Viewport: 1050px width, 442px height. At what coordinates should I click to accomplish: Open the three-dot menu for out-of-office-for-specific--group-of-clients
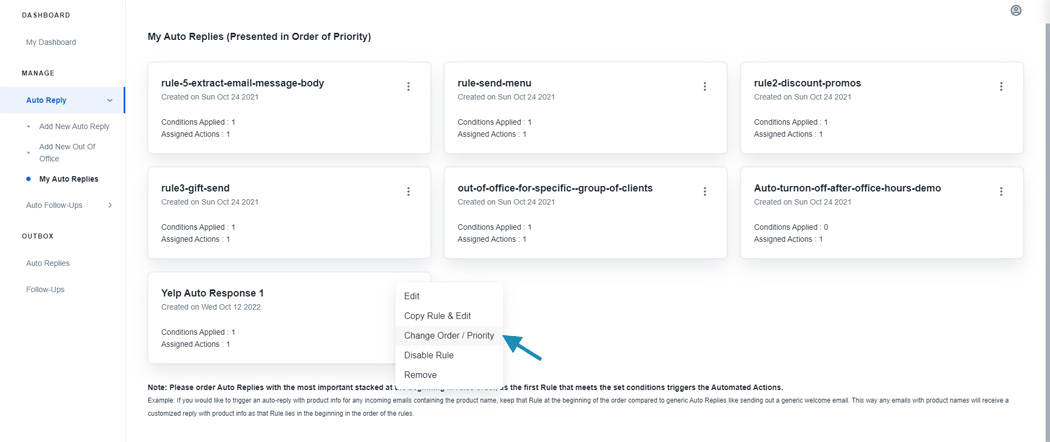click(704, 192)
